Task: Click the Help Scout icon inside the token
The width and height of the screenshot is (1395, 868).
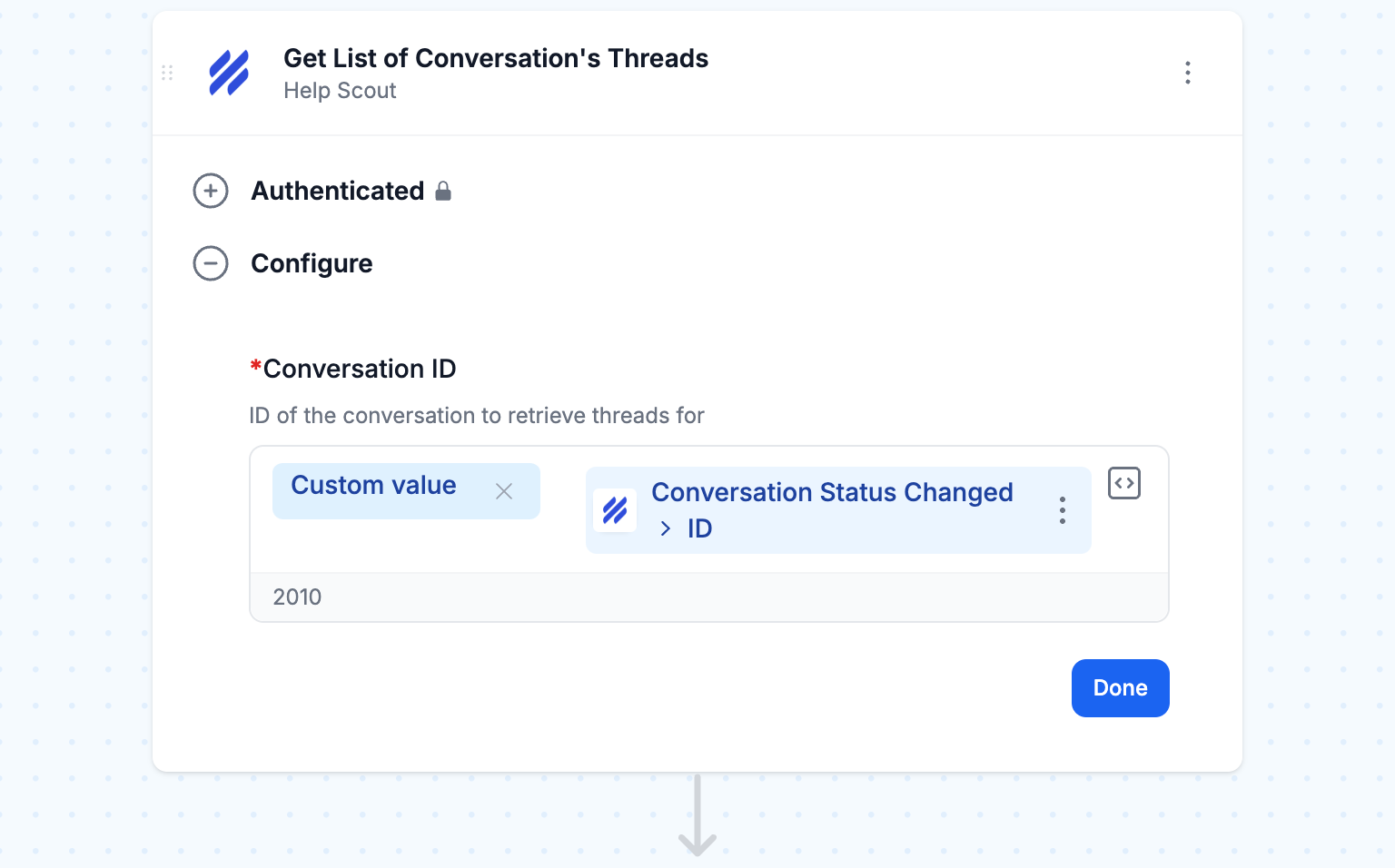Action: point(615,510)
